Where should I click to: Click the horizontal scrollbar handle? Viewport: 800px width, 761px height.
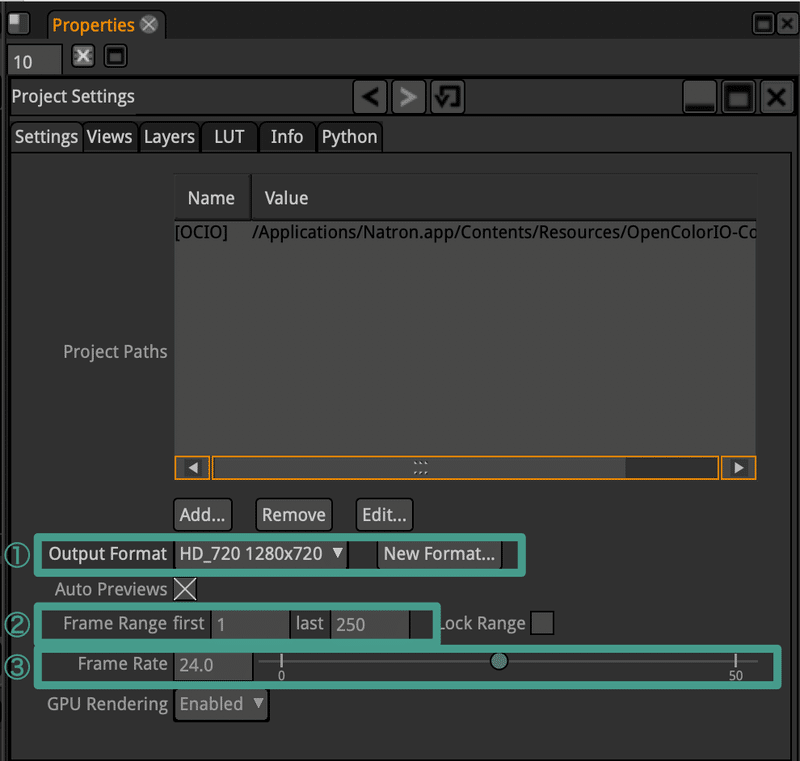point(420,468)
